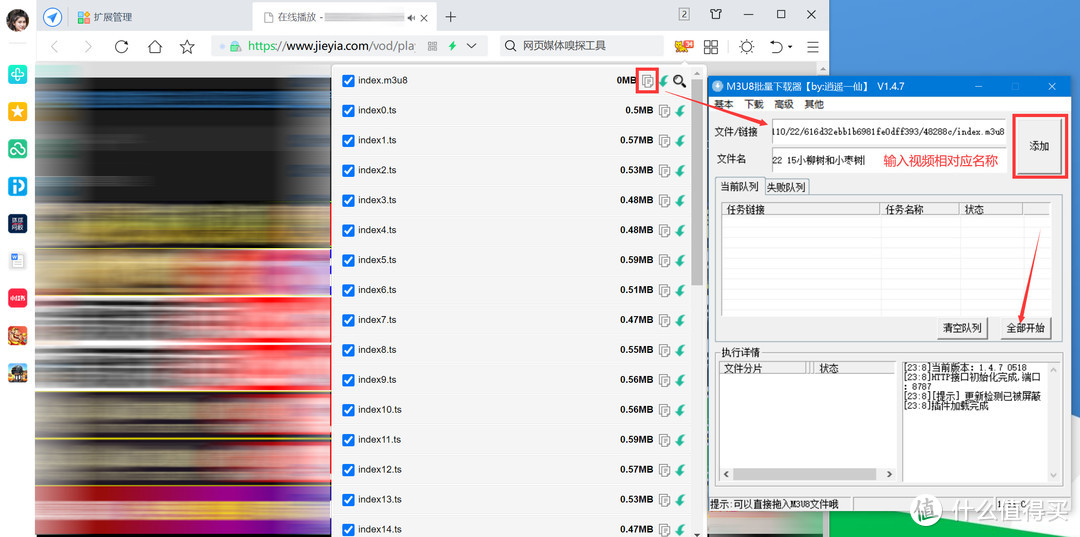The height and width of the screenshot is (537, 1080).
Task: Download index4.ts with green arrow
Action: [x=680, y=231]
